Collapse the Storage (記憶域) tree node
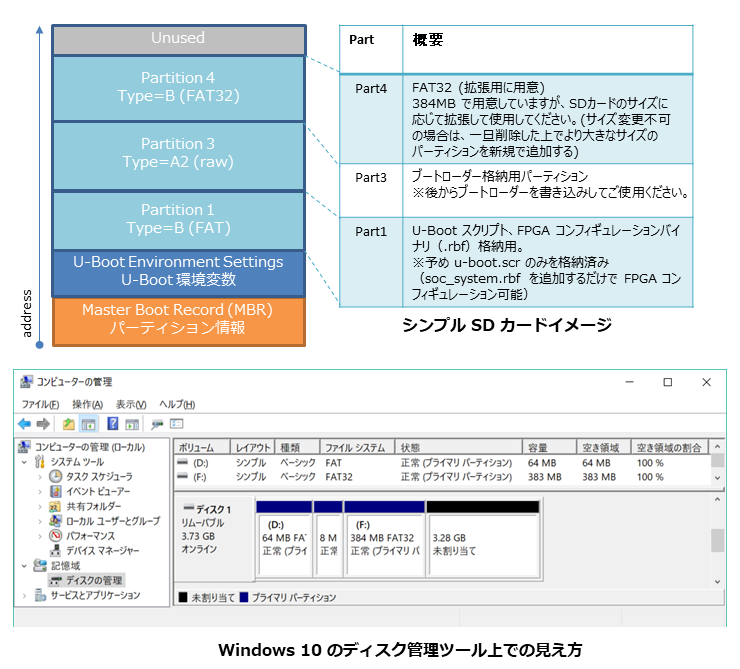The height and width of the screenshot is (669, 740). pyautogui.click(x=25, y=566)
